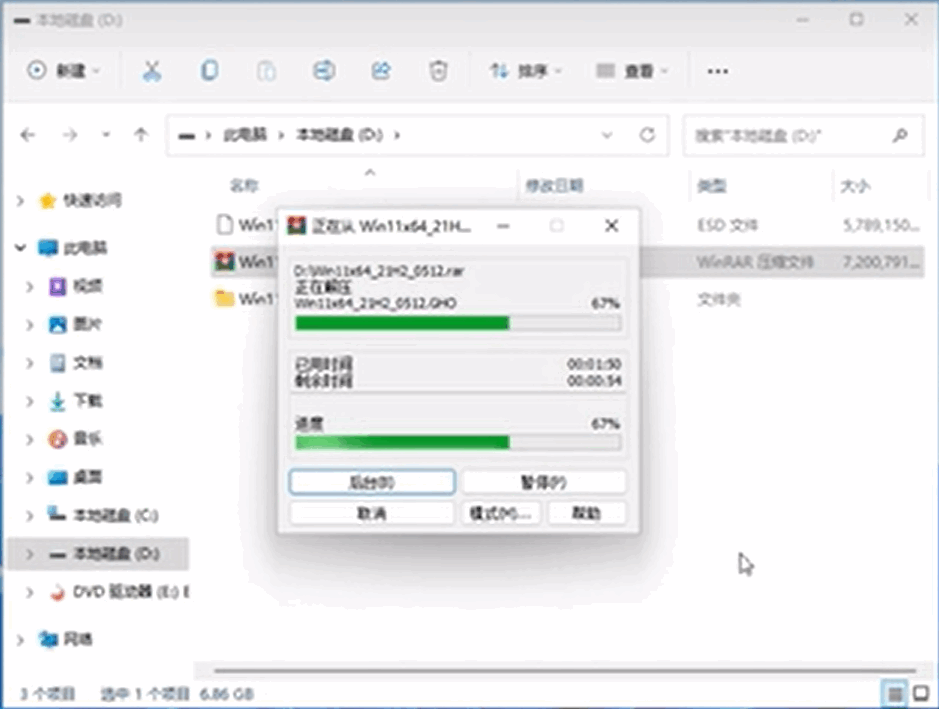This screenshot has height=709, width=939.
Task: Click the drive icon in address bar
Action: pyautogui.click(x=186, y=136)
